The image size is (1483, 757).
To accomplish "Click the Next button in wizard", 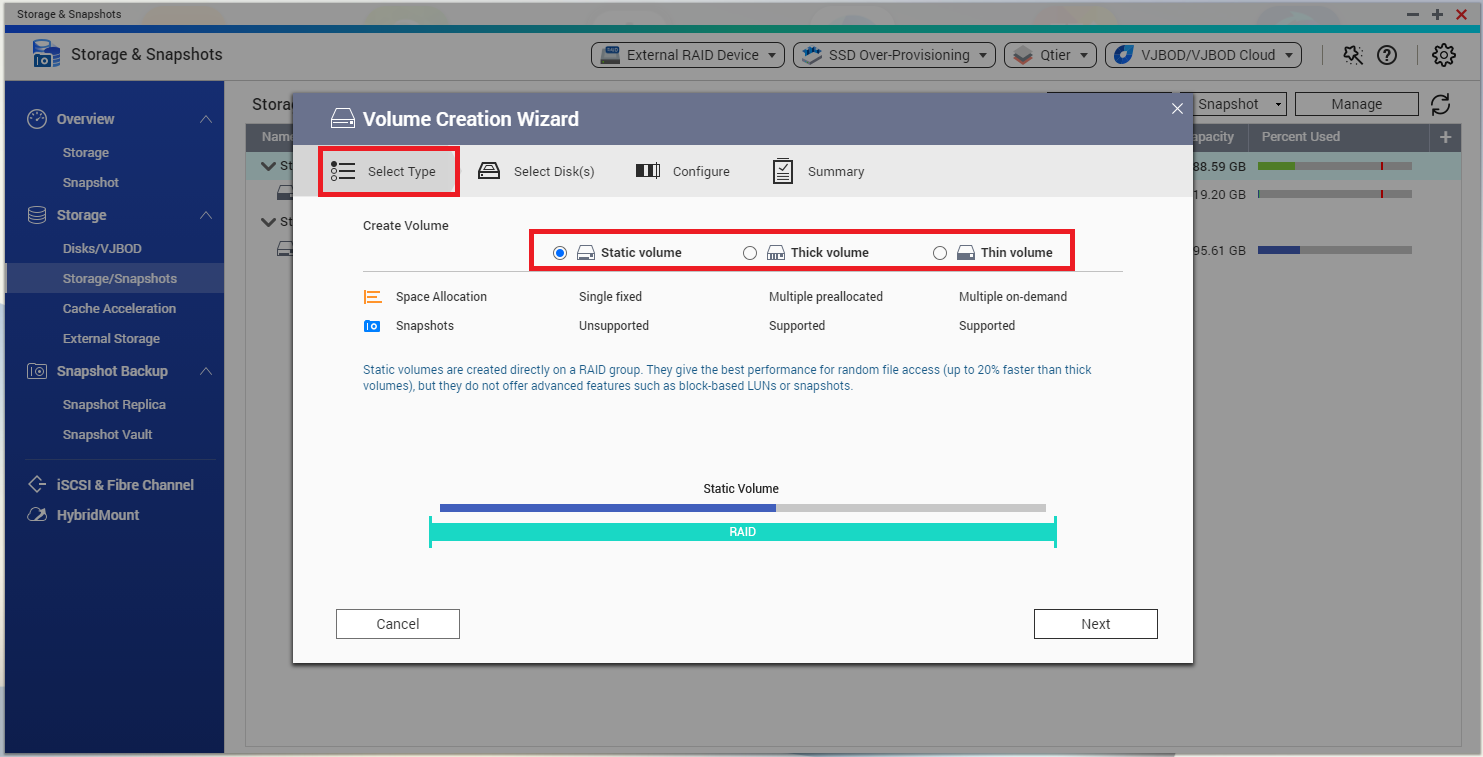I will coord(1095,624).
